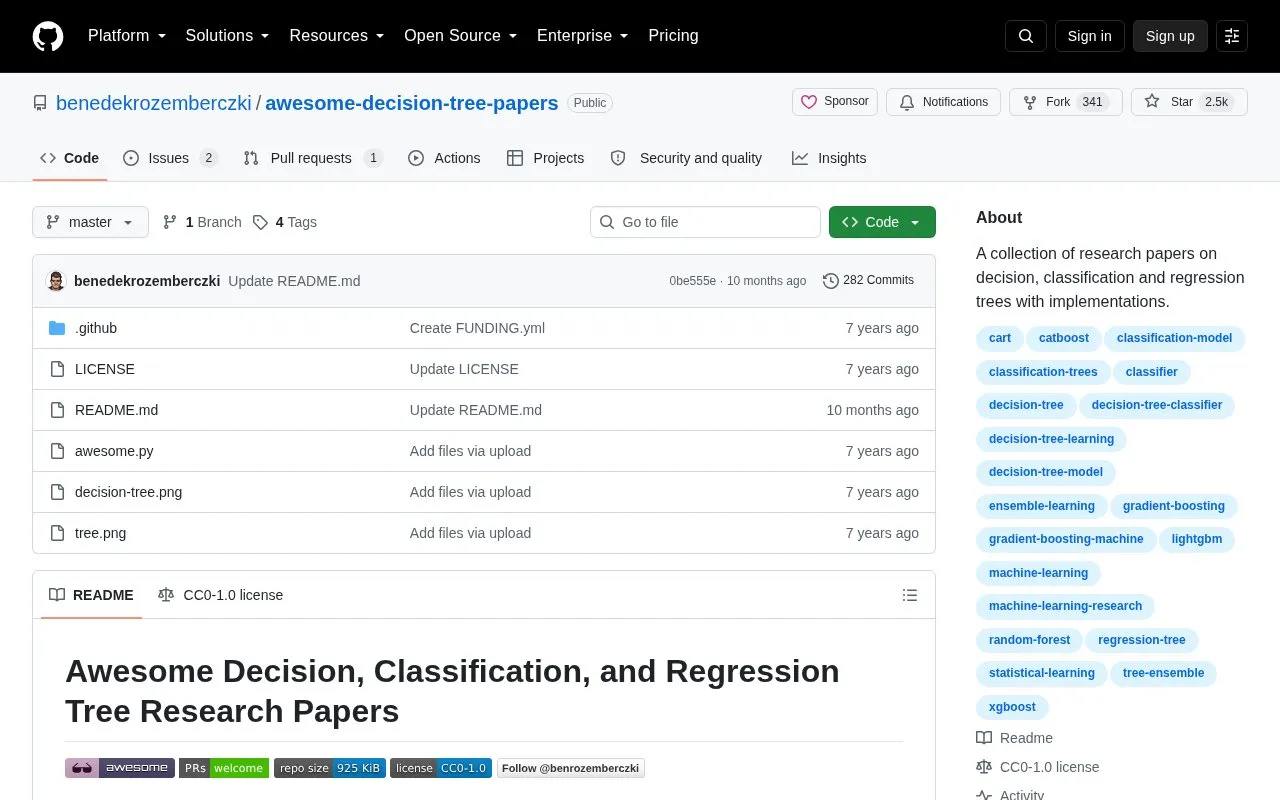This screenshot has width=1280, height=800.
Task: Open the Create FUNDING.yml commit message
Action: pos(477,328)
